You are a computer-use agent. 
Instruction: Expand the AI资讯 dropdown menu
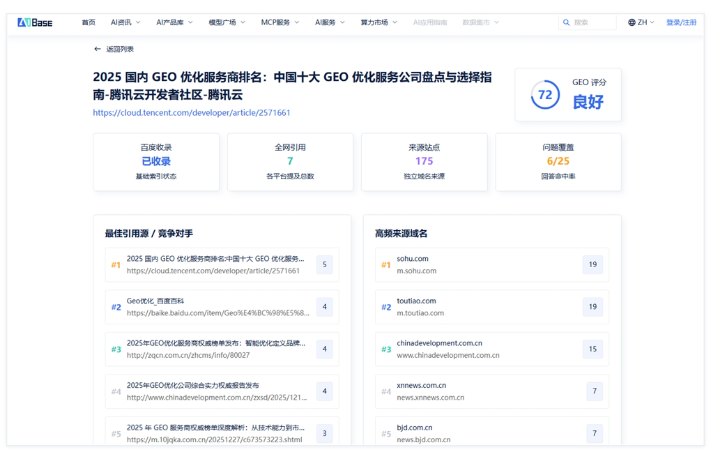125,22
